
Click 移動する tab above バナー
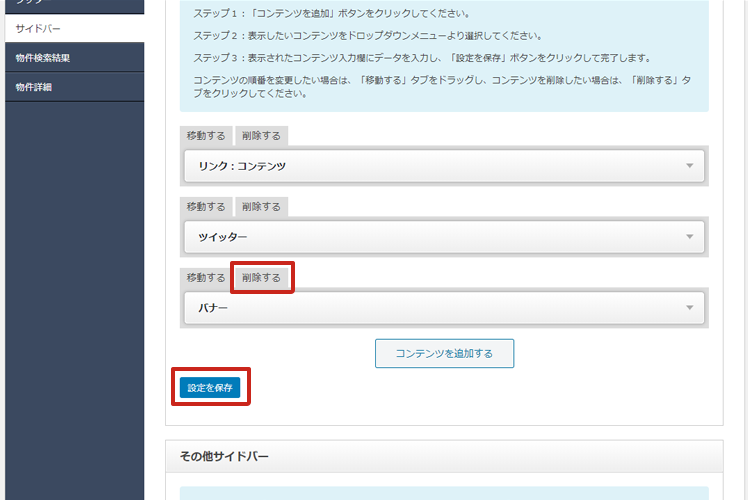[206, 278]
